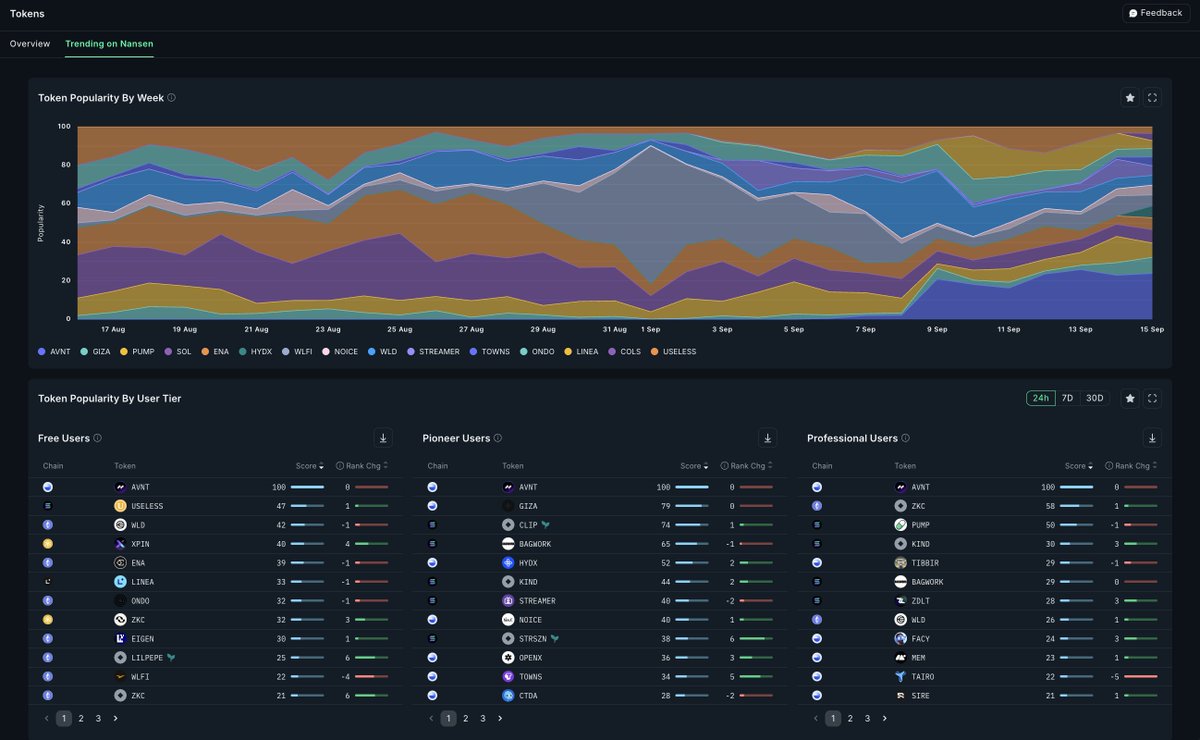1200x740 pixels.
Task: Open the info tooltip beside Token Popularity By Week
Action: pyautogui.click(x=170, y=97)
